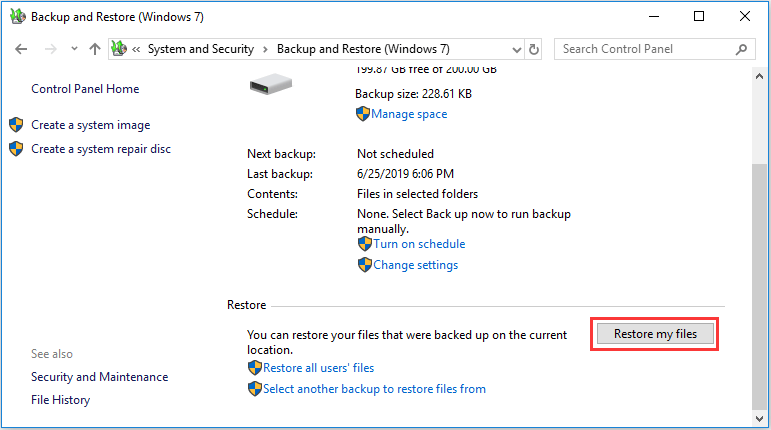Viewport: 771px width, 430px height.
Task: Open Manage space link
Action: 409,114
